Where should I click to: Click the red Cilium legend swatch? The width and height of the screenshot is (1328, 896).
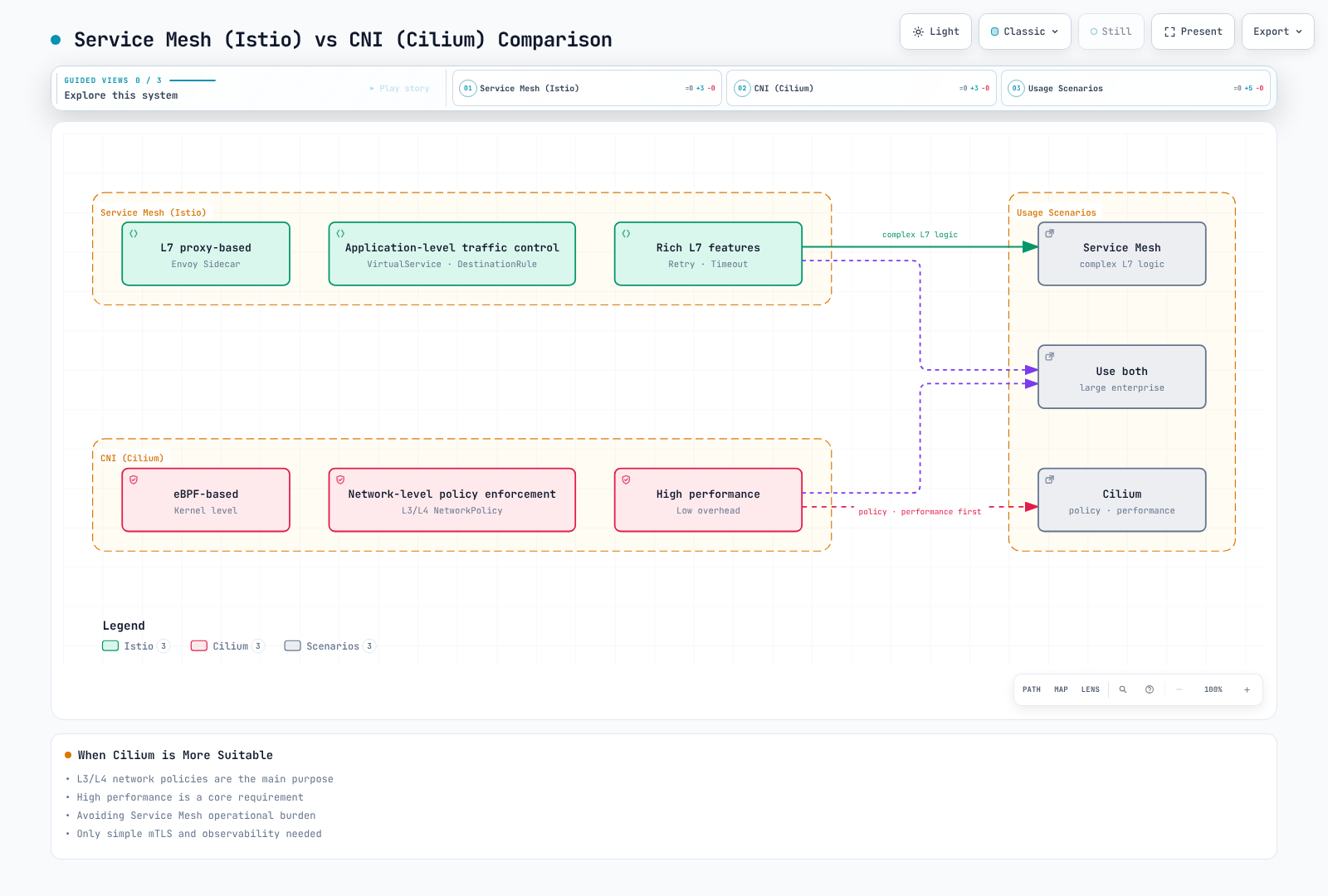[199, 646]
